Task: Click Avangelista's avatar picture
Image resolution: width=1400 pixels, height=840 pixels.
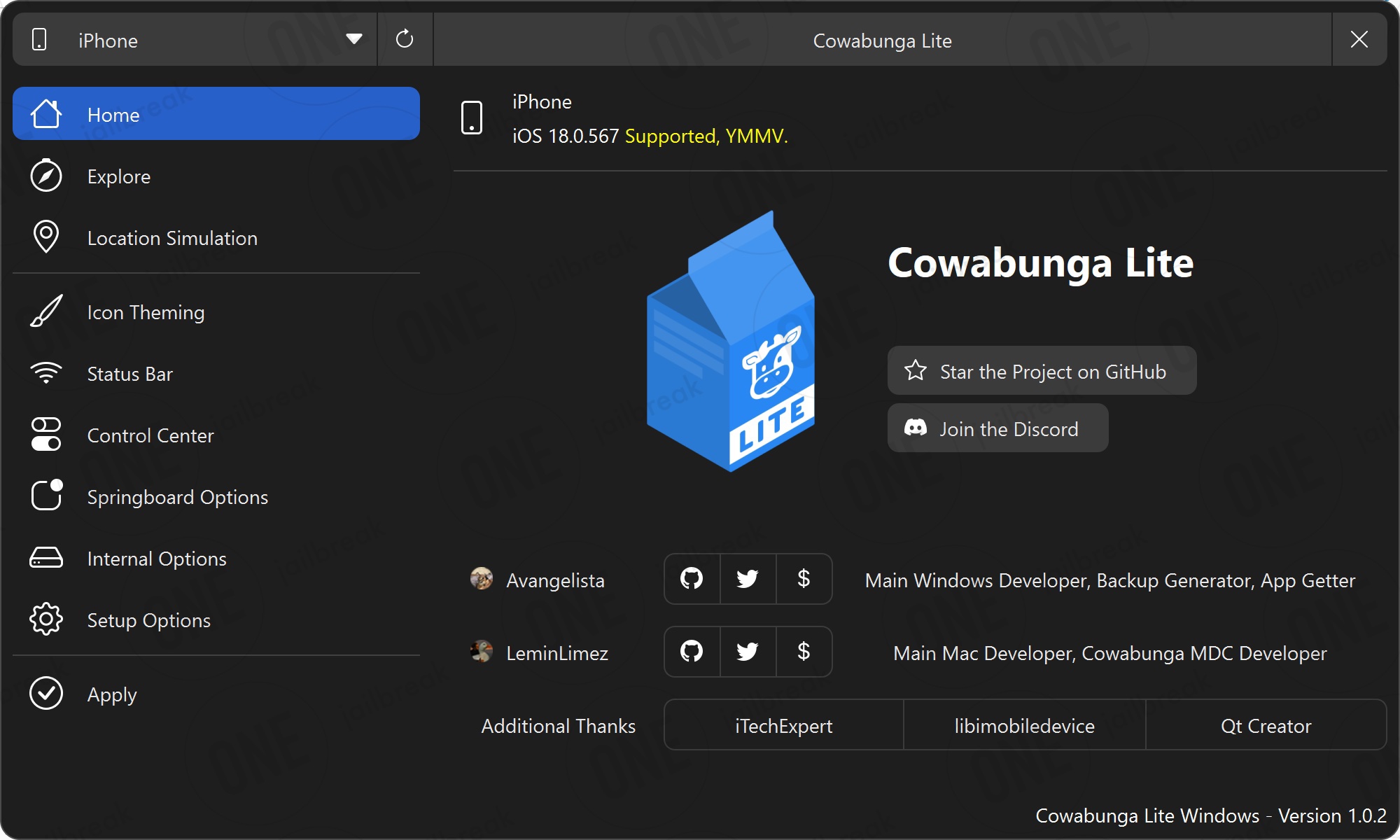Action: [482, 579]
